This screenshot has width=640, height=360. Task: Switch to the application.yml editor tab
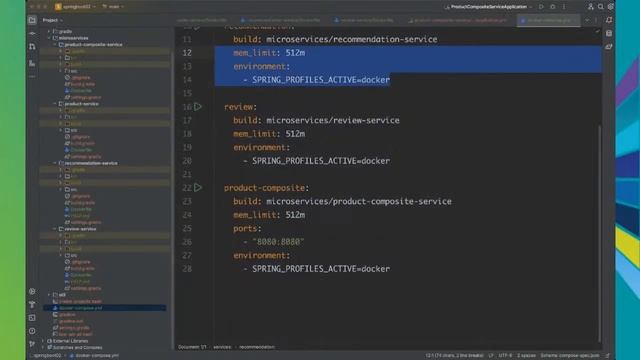pyautogui.click(x=458, y=20)
